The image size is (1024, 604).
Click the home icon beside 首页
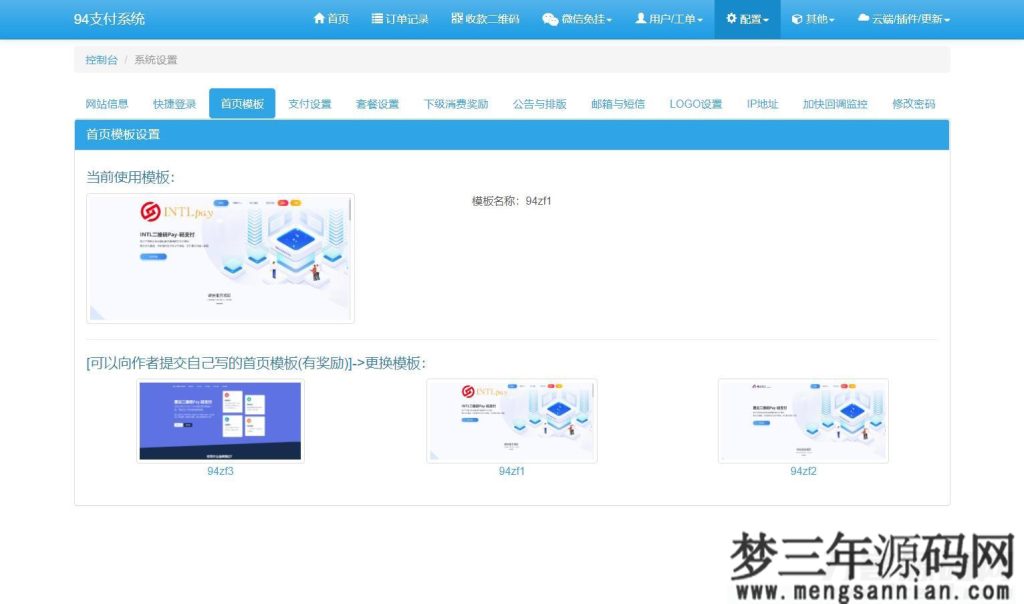[318, 18]
